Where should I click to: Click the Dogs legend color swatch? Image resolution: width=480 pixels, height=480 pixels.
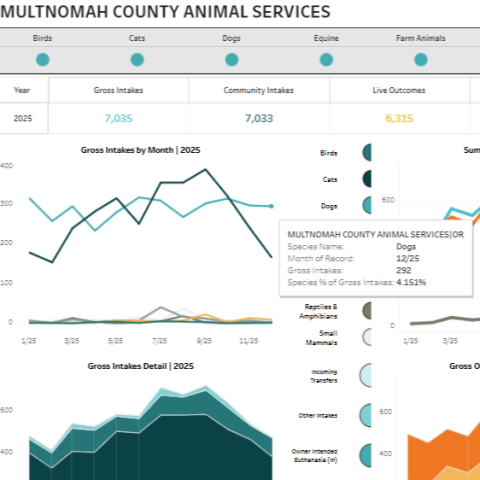point(367,205)
